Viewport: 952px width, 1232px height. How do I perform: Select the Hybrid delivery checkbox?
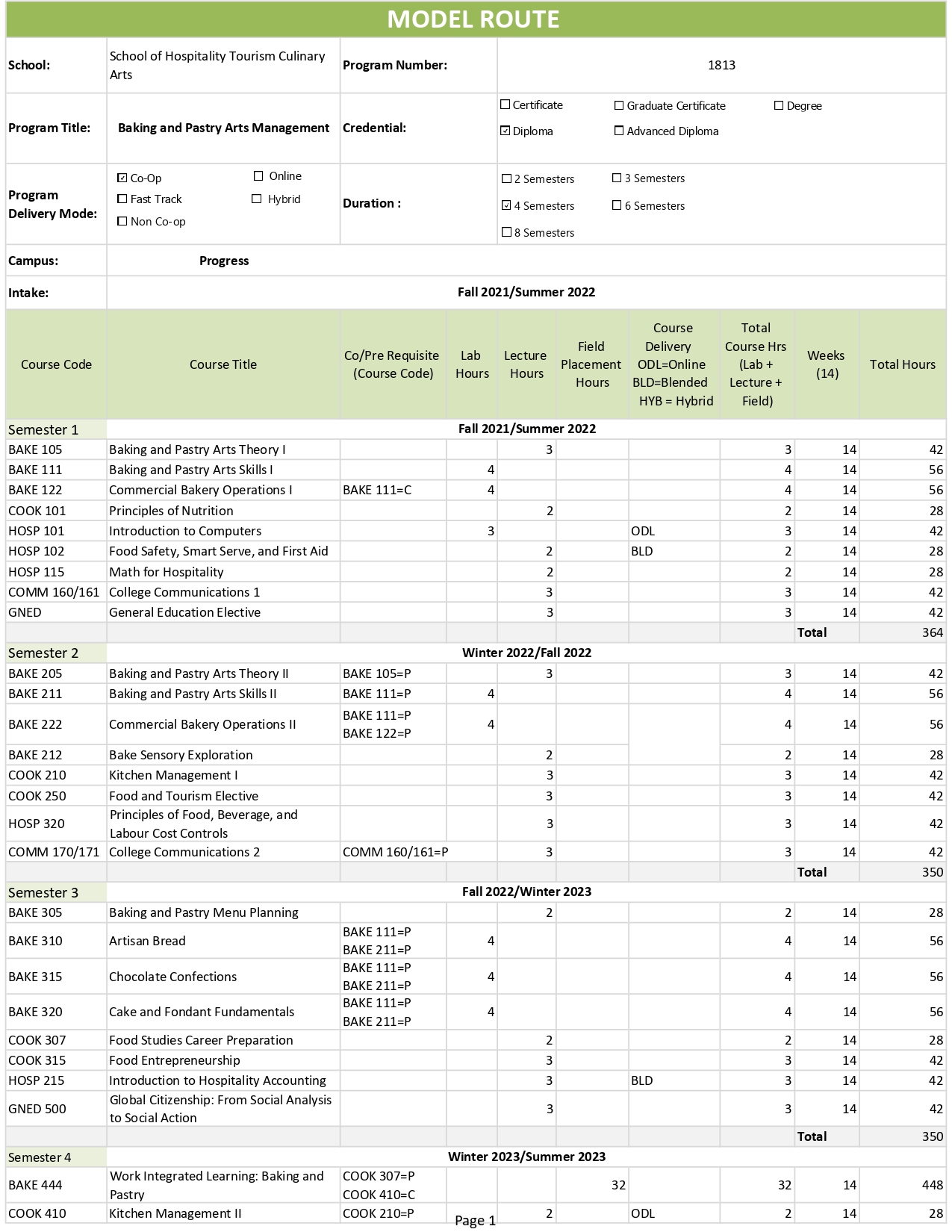coord(257,199)
